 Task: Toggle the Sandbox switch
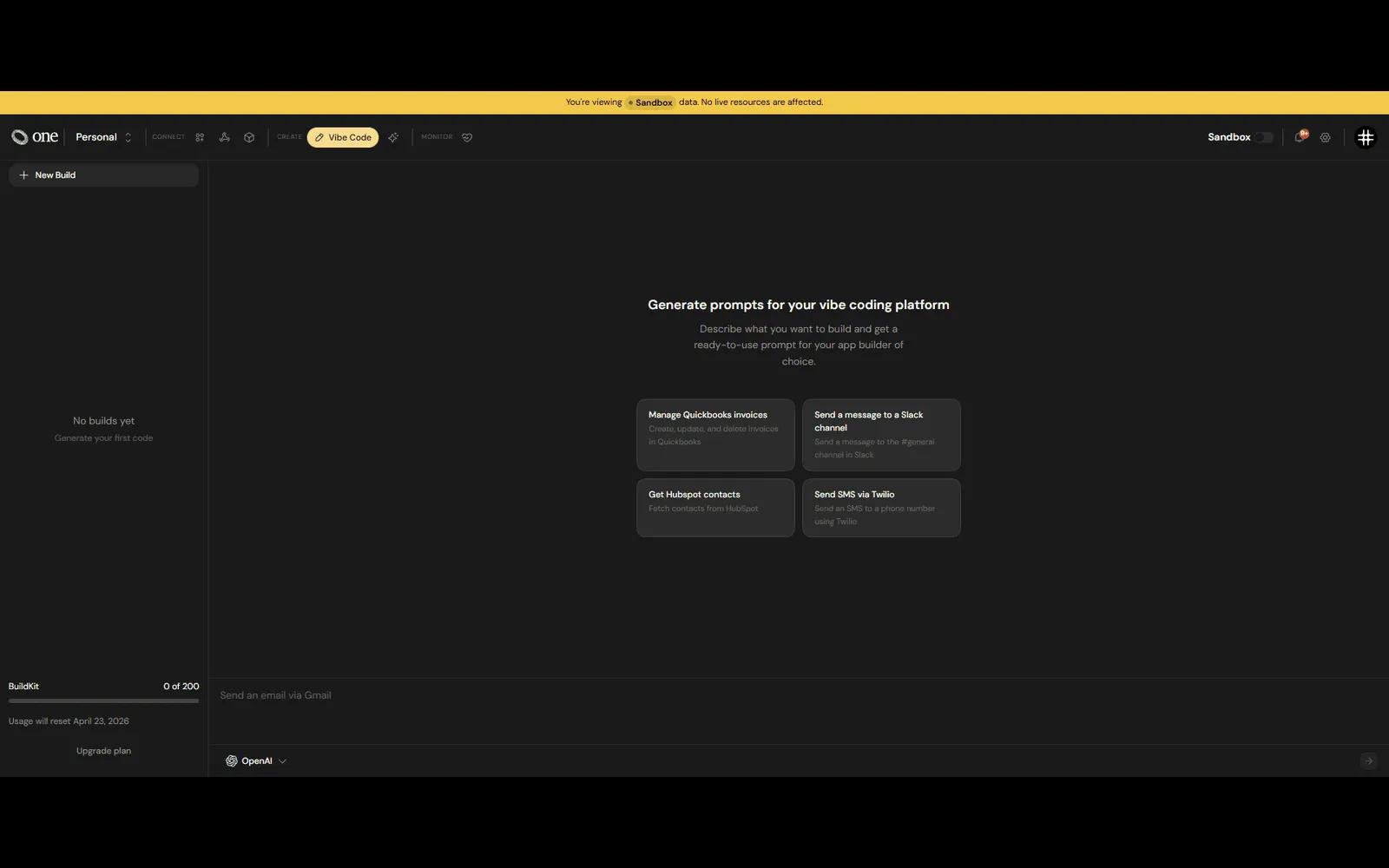tap(1263, 137)
